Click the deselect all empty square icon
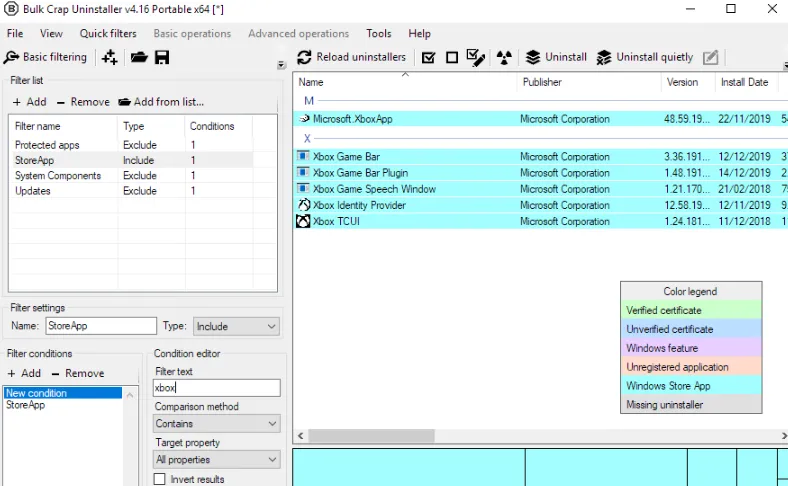The width and height of the screenshot is (788, 486). 452,58
